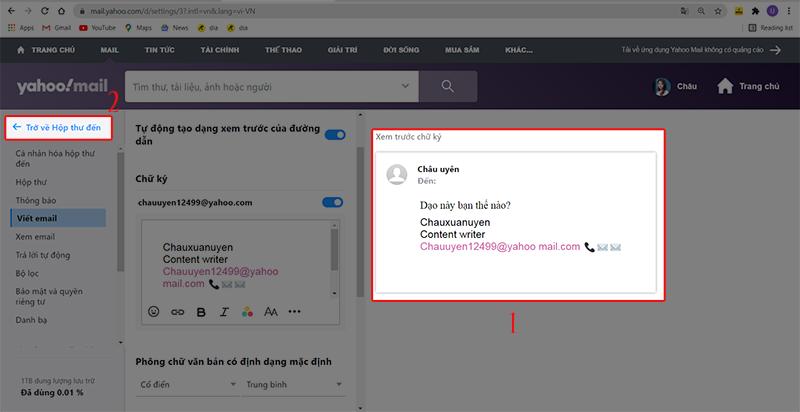Open Bảo mật và quyền riêng tư settings
800x412 pixels.
tap(49, 297)
